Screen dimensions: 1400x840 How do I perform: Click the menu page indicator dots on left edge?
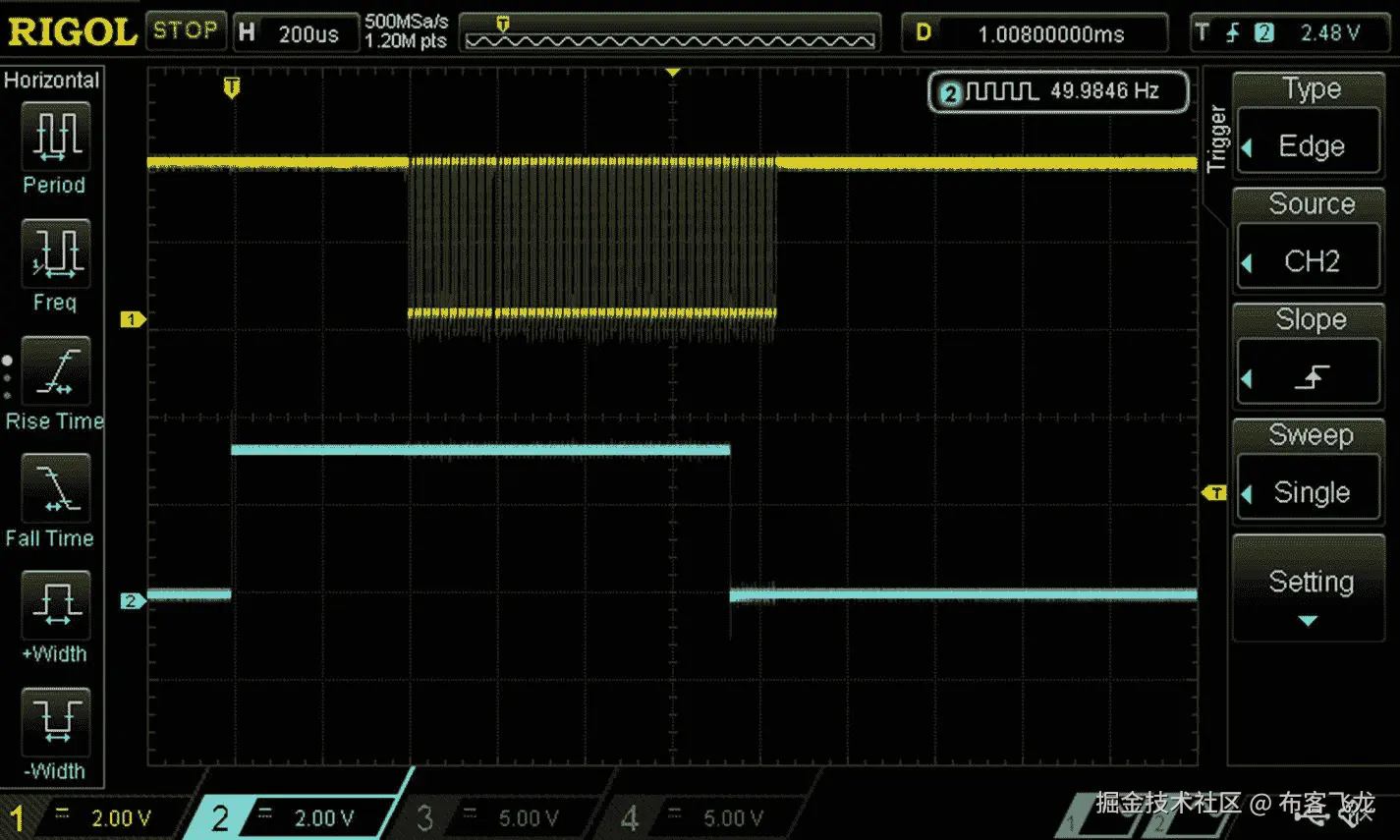point(7,377)
